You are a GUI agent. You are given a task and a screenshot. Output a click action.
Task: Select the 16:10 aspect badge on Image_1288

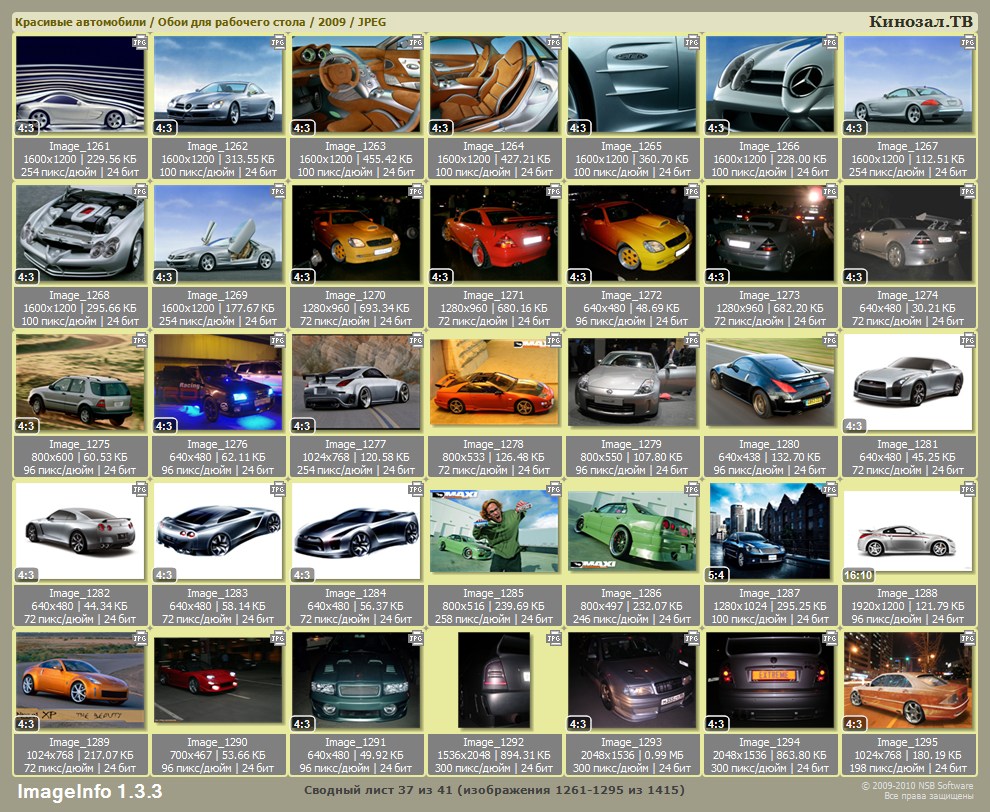(x=859, y=575)
